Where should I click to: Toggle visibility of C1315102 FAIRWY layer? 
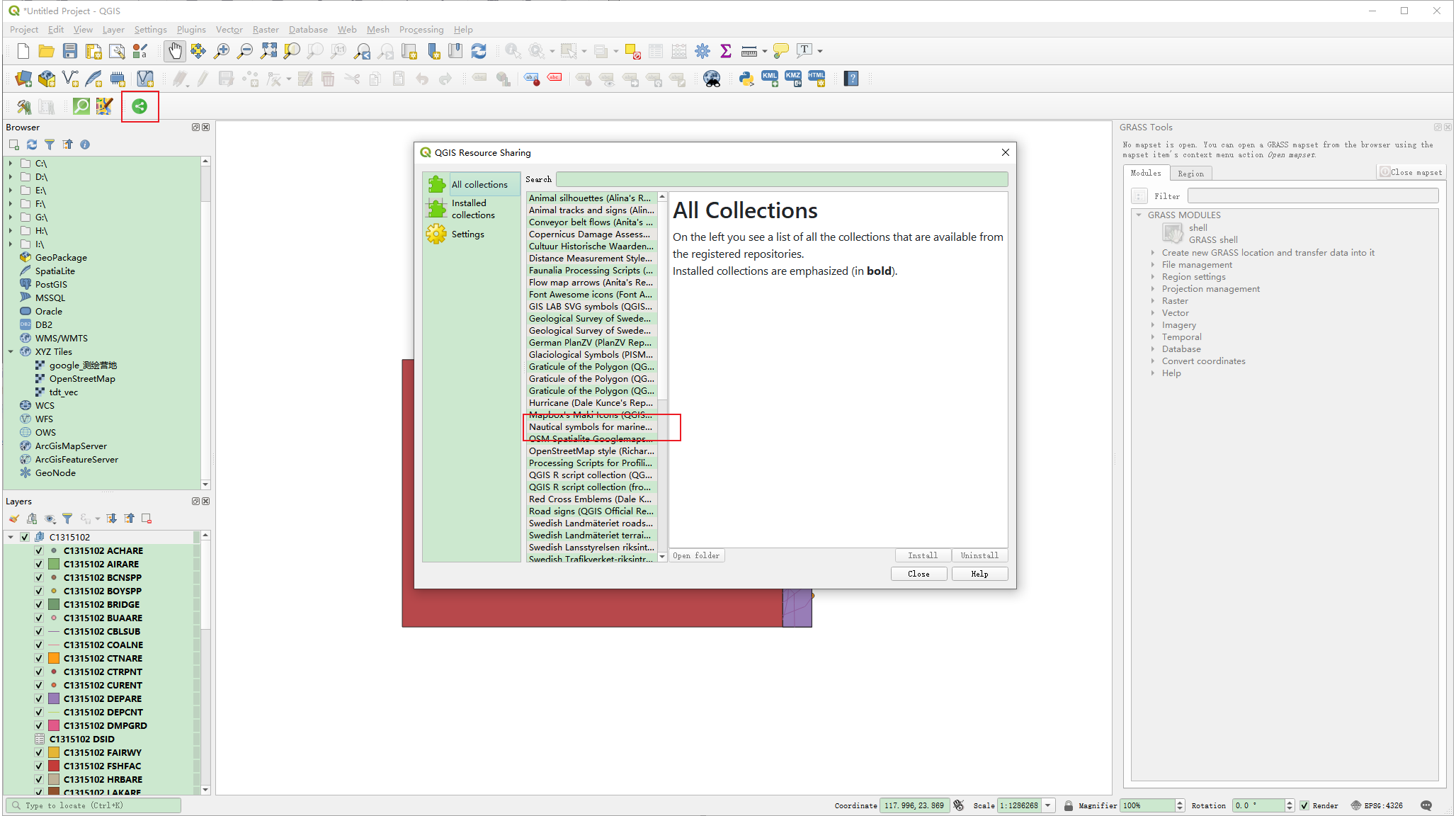(39, 752)
